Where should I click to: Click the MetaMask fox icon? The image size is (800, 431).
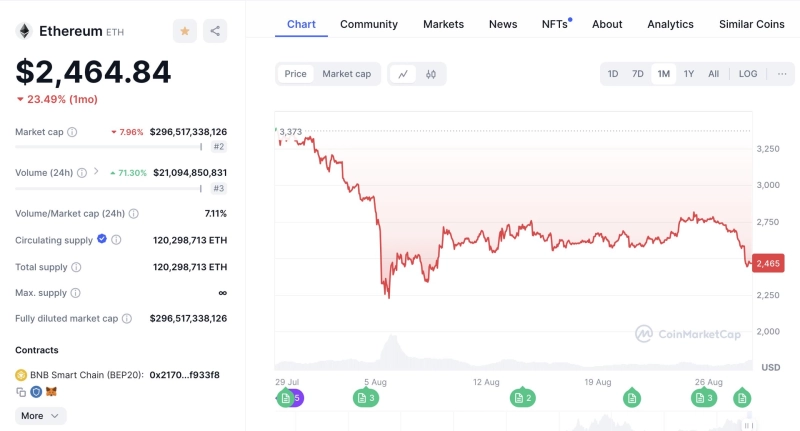pos(52,392)
